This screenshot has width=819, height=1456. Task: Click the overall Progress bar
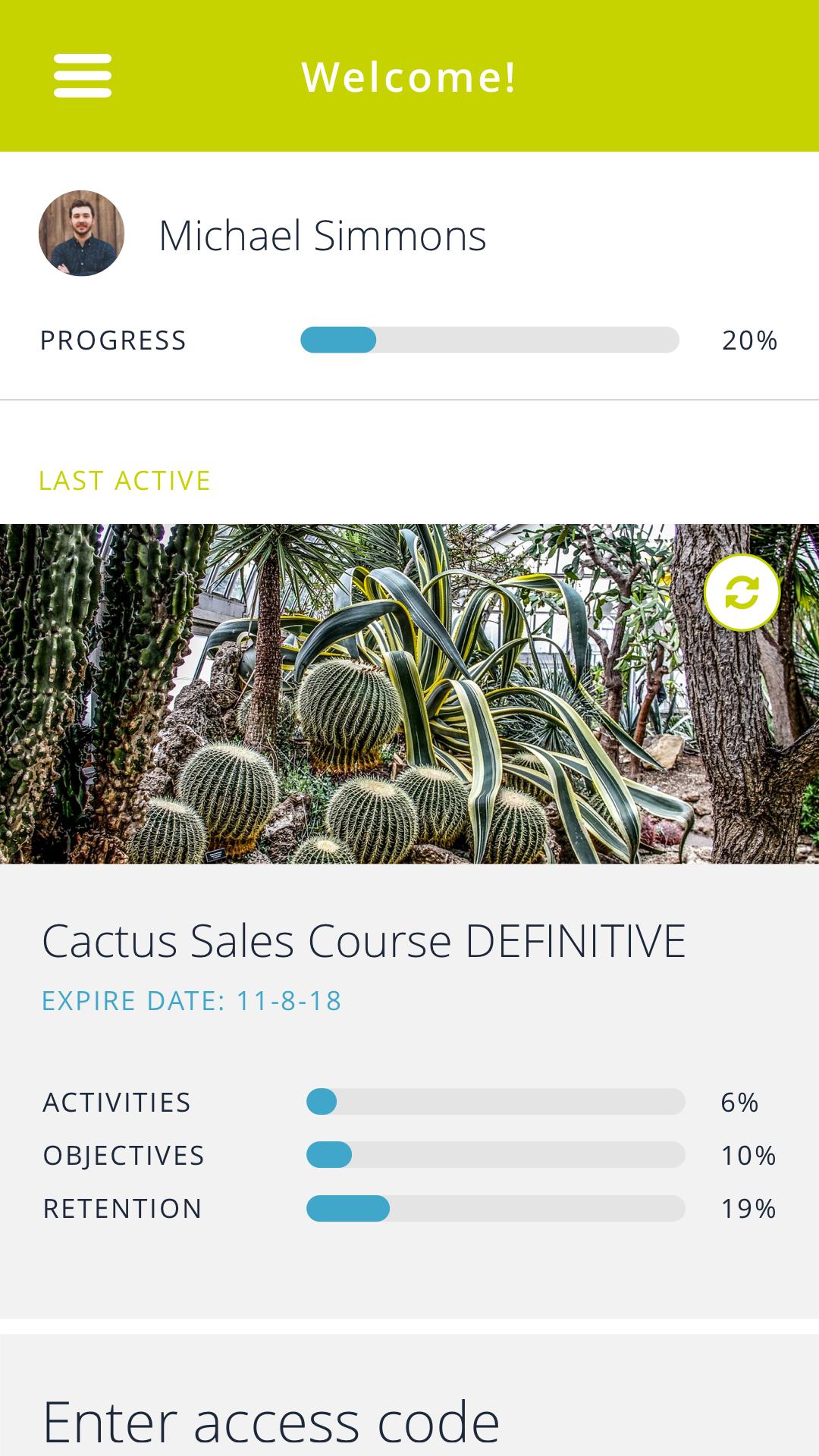click(x=490, y=340)
